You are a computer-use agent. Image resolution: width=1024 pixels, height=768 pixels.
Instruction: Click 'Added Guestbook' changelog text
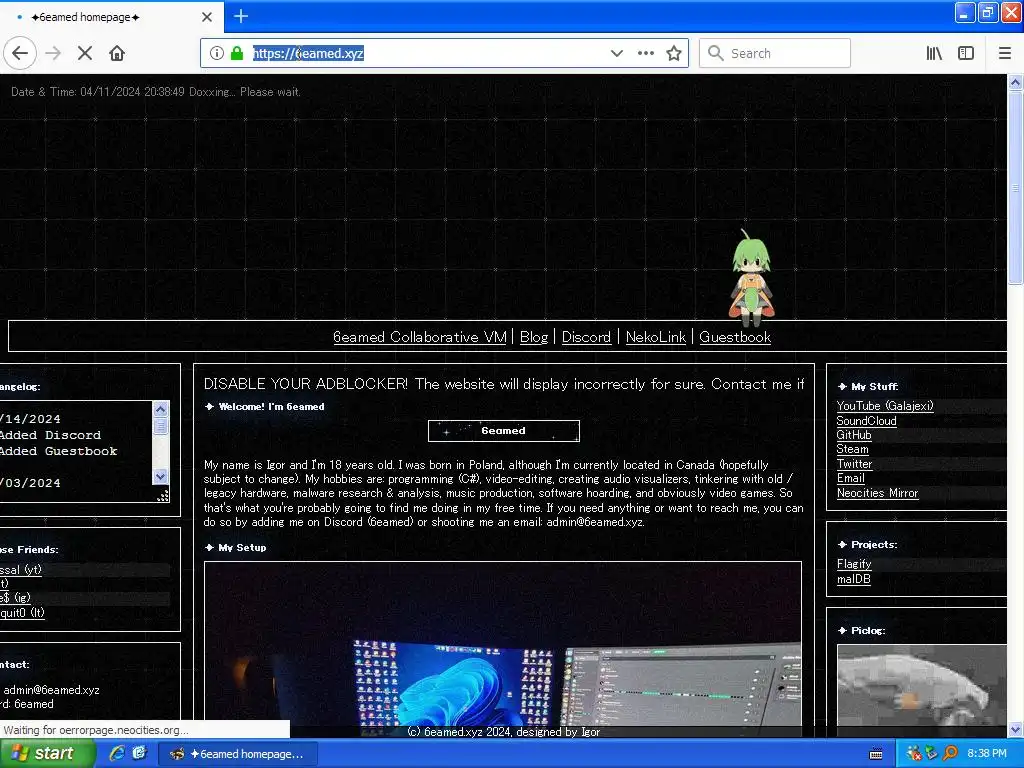click(x=58, y=451)
